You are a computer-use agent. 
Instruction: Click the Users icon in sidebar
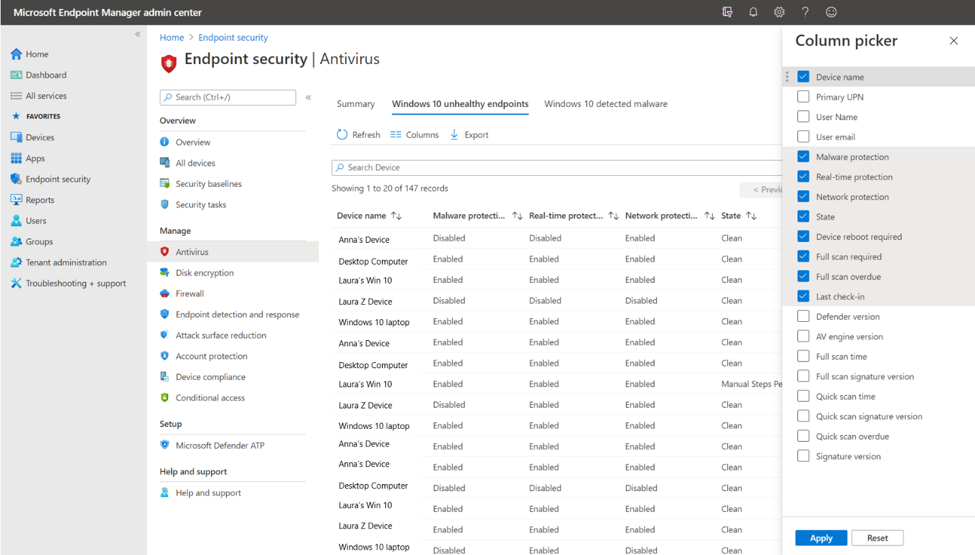tap(16, 221)
